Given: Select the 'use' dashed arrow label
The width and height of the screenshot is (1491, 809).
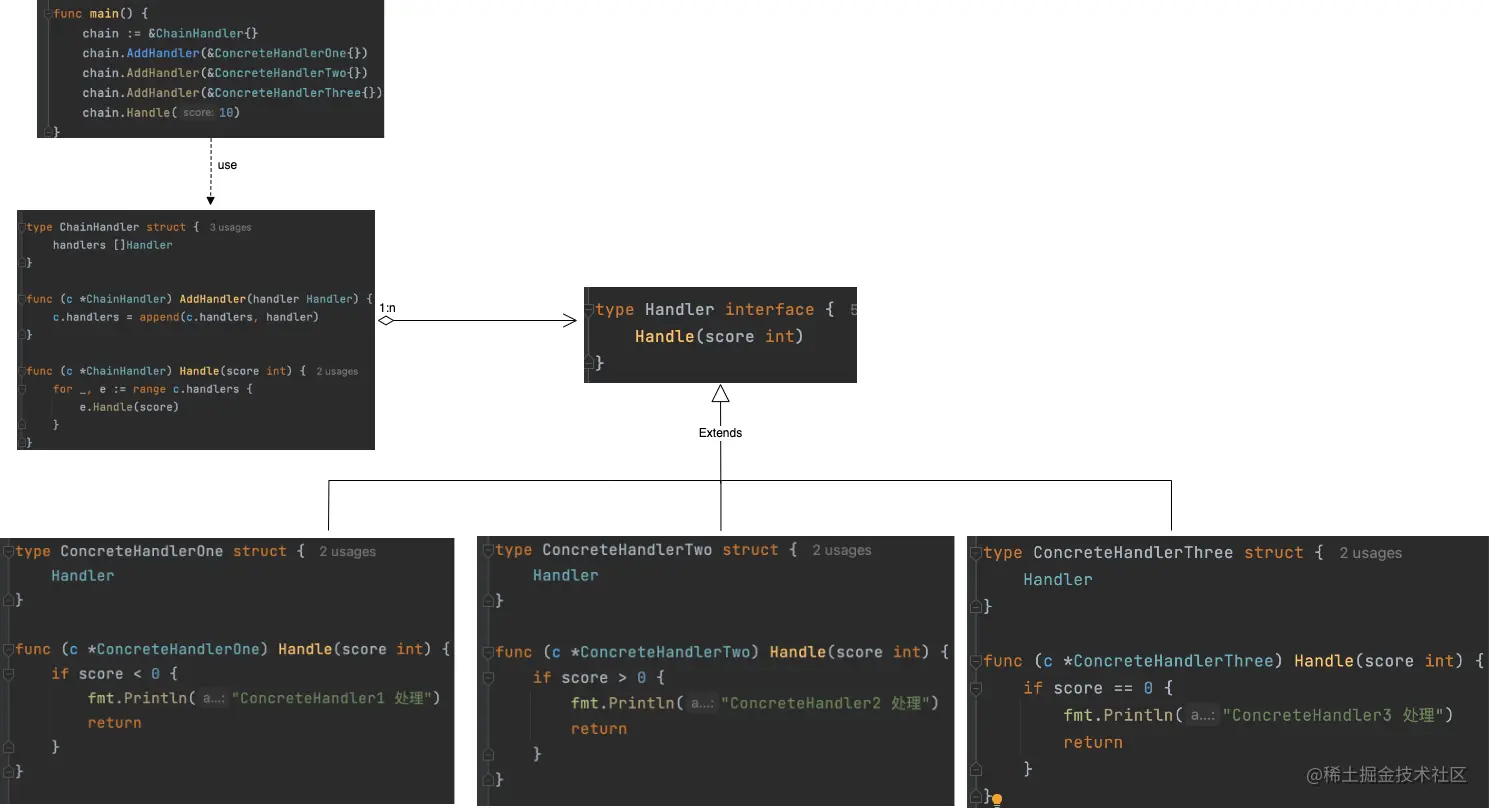Looking at the screenshot, I should [227, 165].
